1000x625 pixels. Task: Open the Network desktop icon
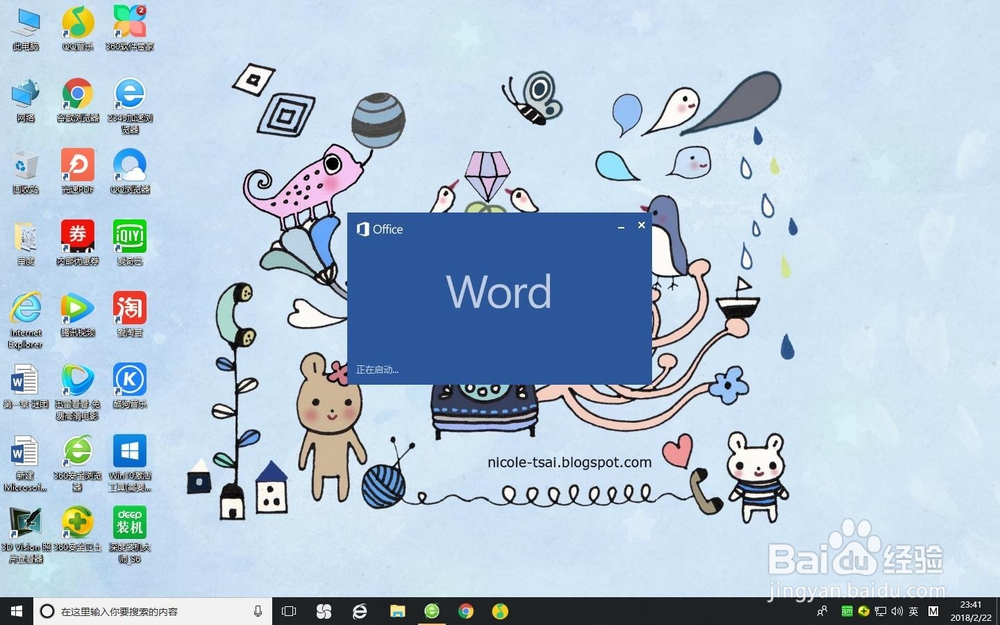pos(26,100)
